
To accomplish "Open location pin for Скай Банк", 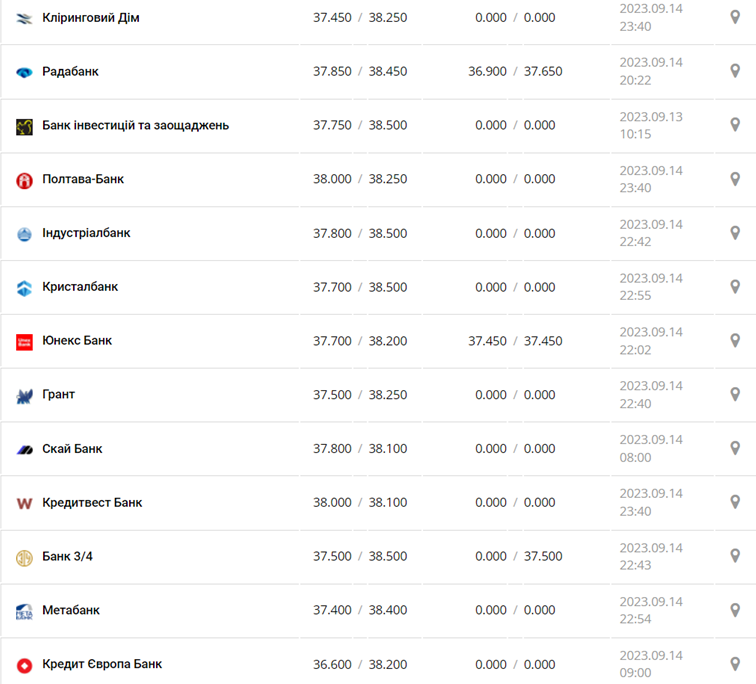I will [735, 448].
